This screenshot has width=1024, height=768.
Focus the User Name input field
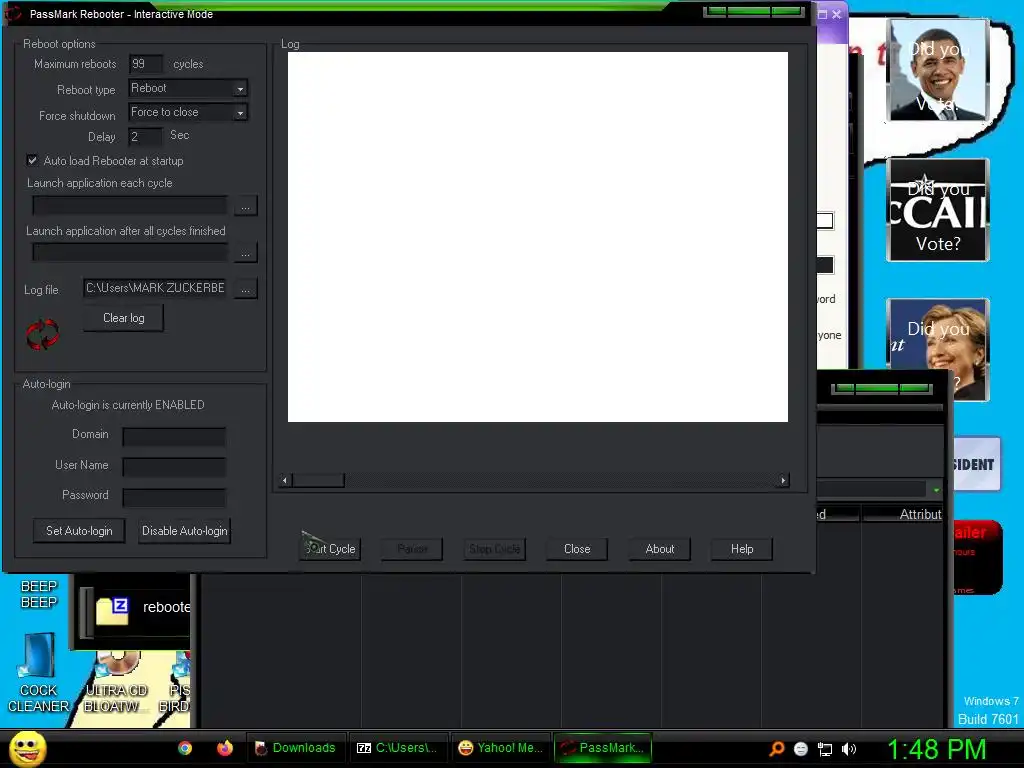coord(174,467)
